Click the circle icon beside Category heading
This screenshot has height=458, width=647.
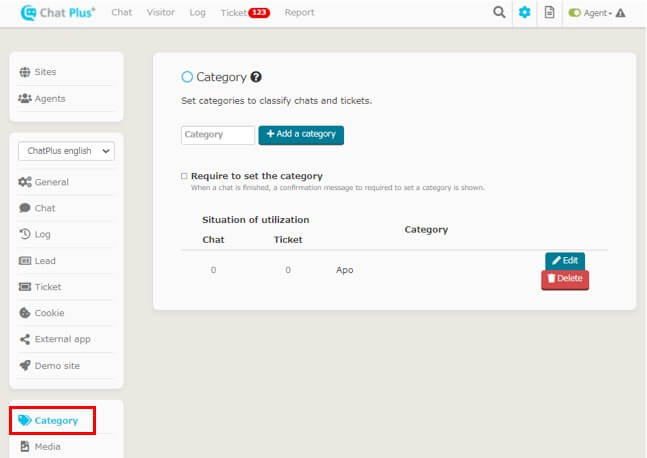187,77
